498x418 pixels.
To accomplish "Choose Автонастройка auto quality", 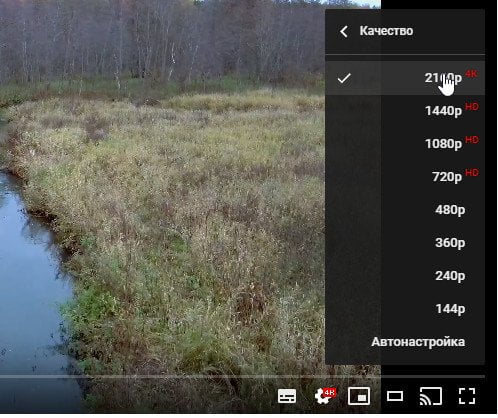I will click(x=405, y=342).
